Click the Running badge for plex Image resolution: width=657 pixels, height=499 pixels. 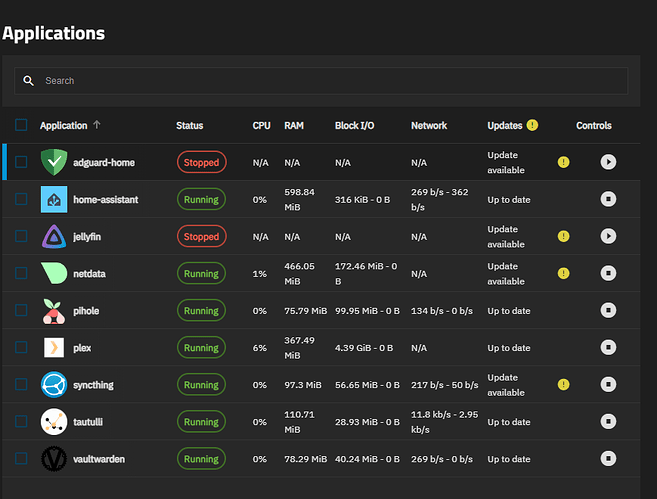coord(201,348)
